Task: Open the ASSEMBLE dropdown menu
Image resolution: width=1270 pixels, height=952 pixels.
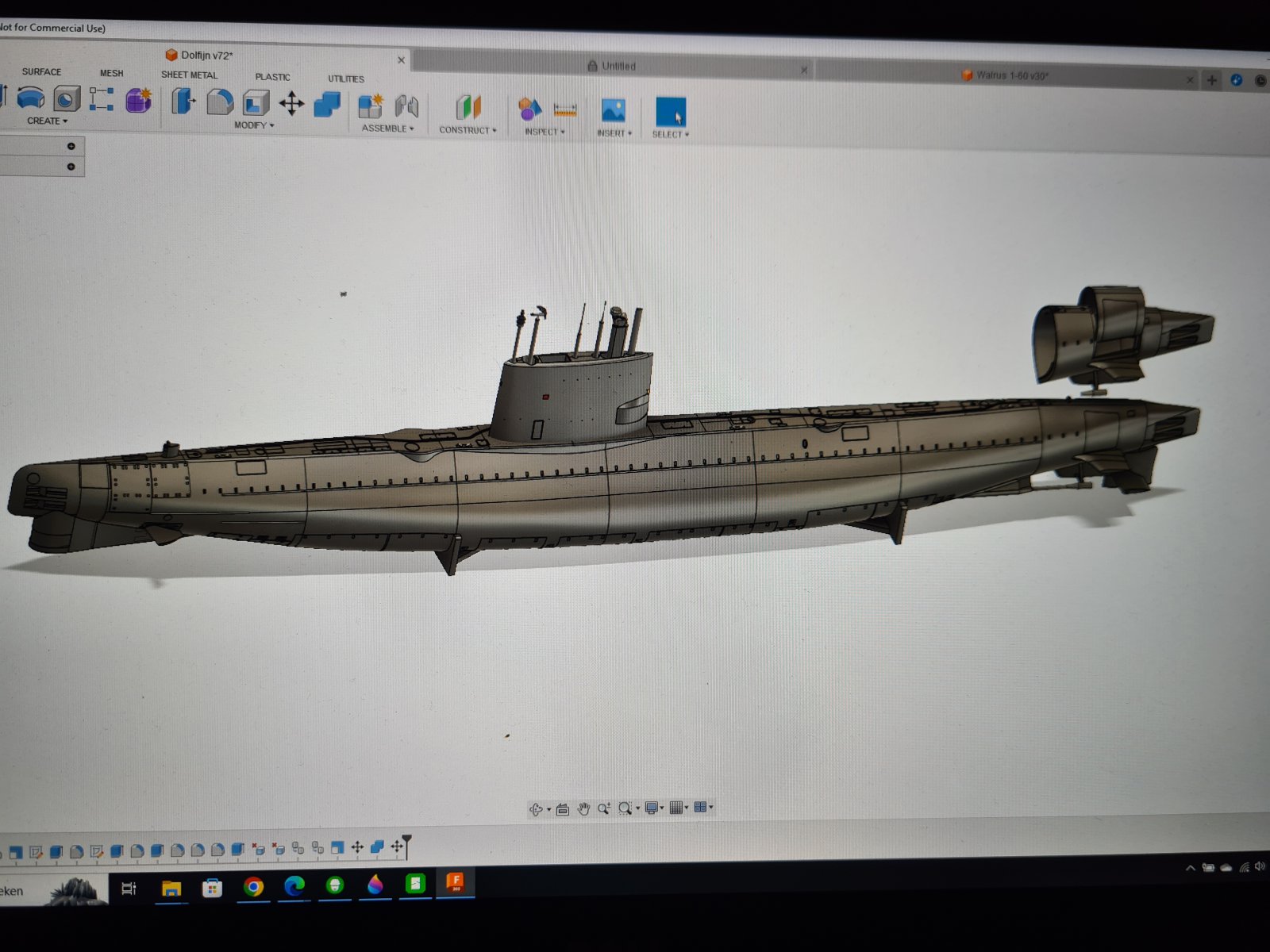Action: 388,129
